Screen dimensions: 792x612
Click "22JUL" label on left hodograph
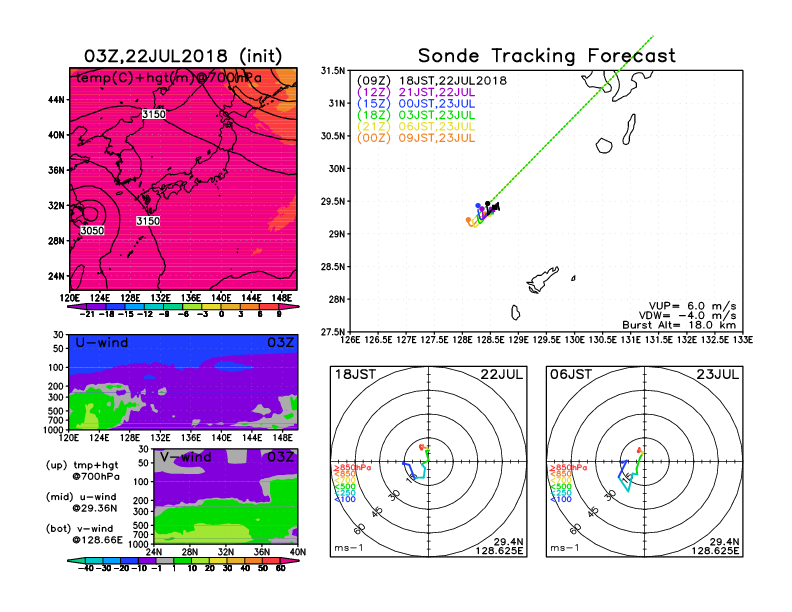(x=502, y=375)
